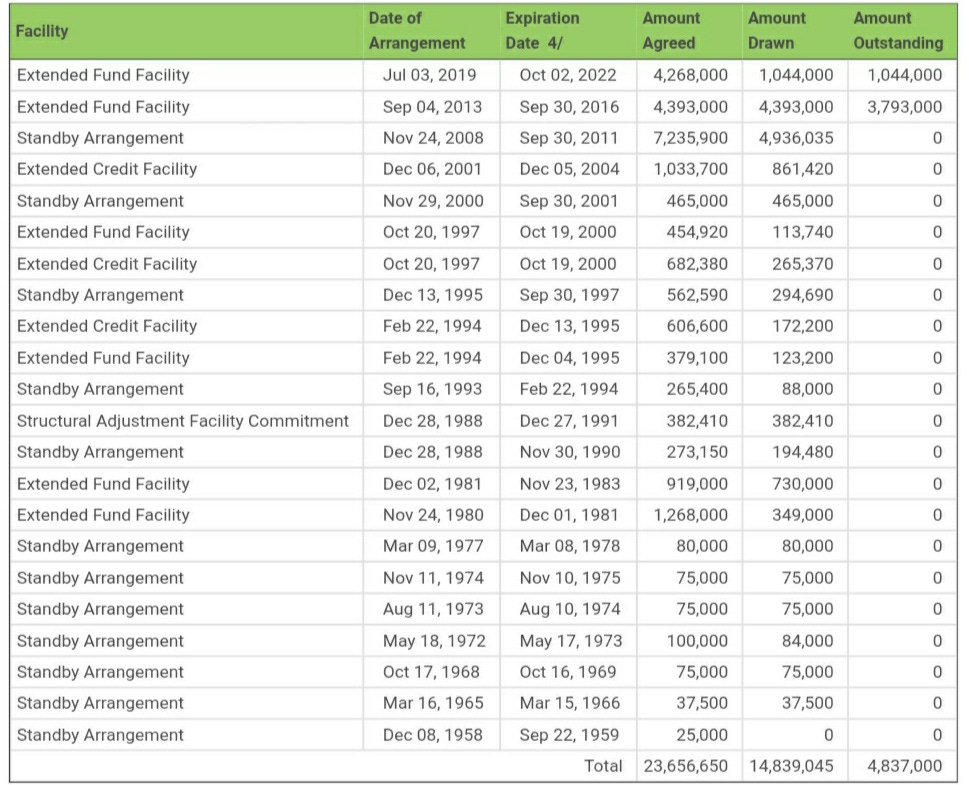The width and height of the screenshot is (969, 785).
Task: Click the Feb 22, 1994 expiration date
Action: [x=569, y=389]
